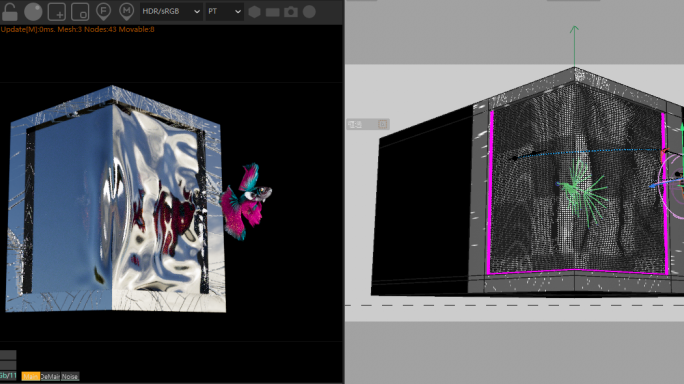The image size is (684, 384).
Task: Click the pink fish in the render view
Action: point(245,202)
